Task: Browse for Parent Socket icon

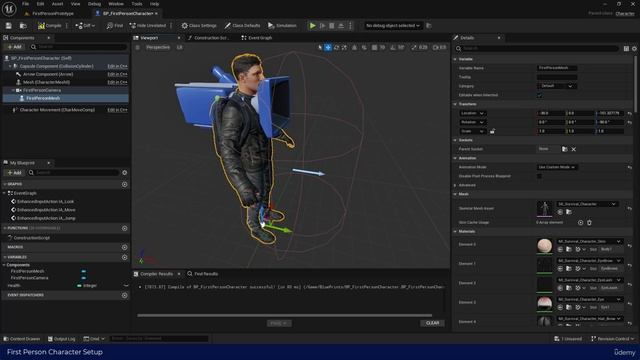Action: (564, 149)
